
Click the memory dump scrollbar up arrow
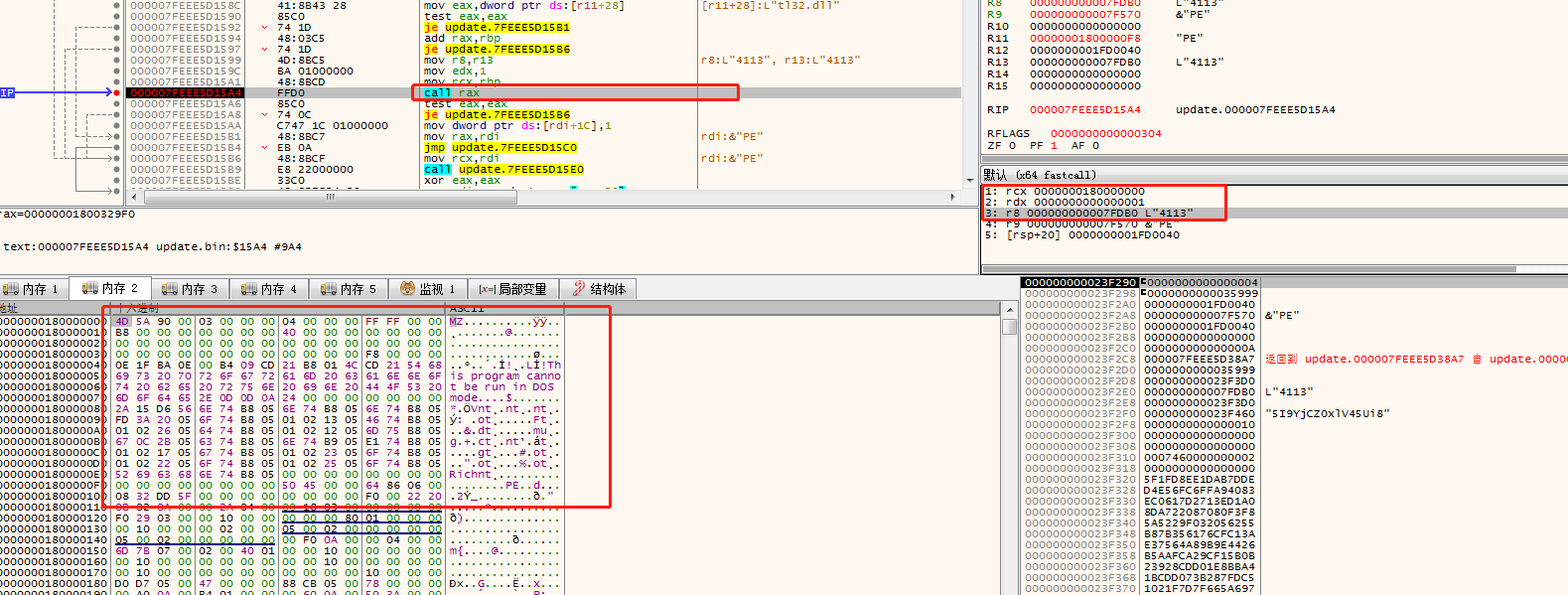click(1009, 310)
